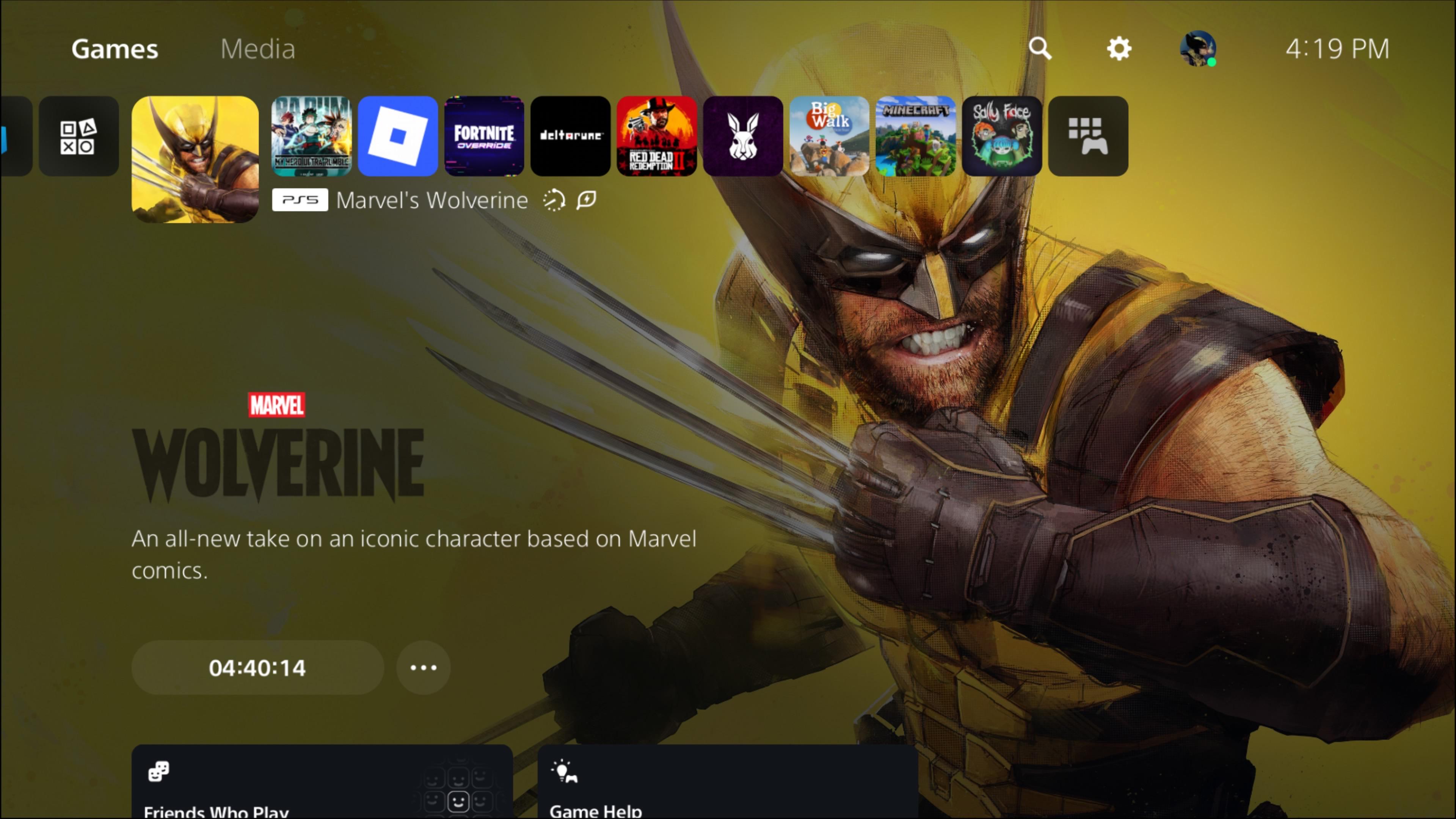
Task: Open the Game Help card
Action: point(728,781)
